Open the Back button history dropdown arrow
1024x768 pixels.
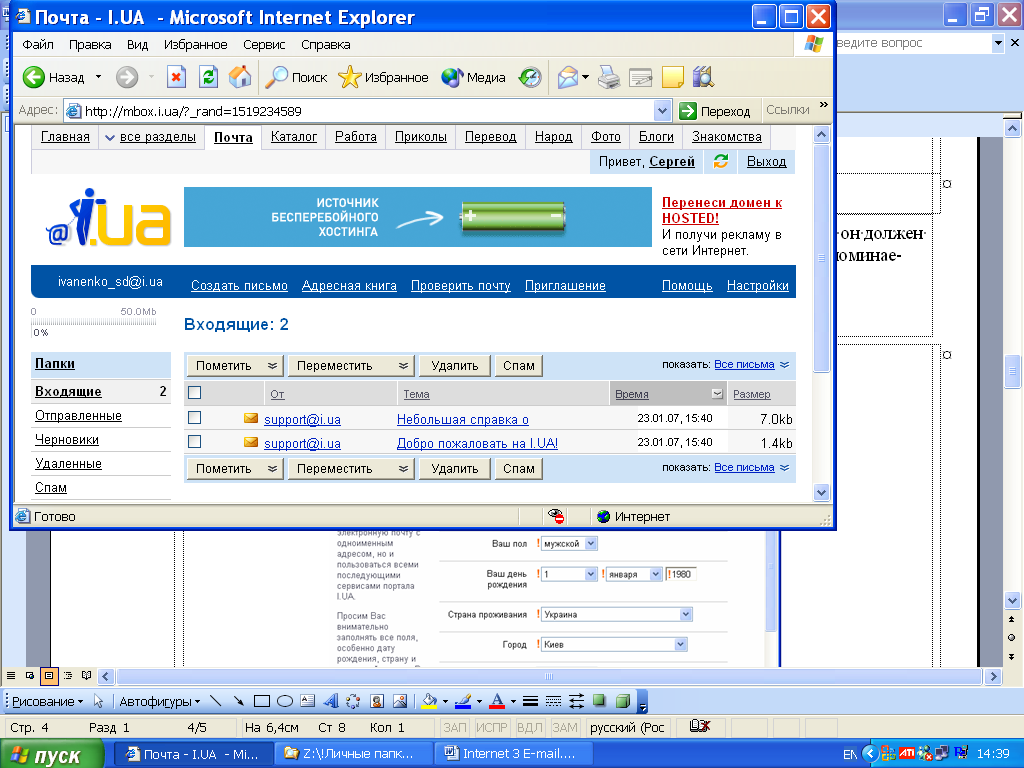click(99, 77)
